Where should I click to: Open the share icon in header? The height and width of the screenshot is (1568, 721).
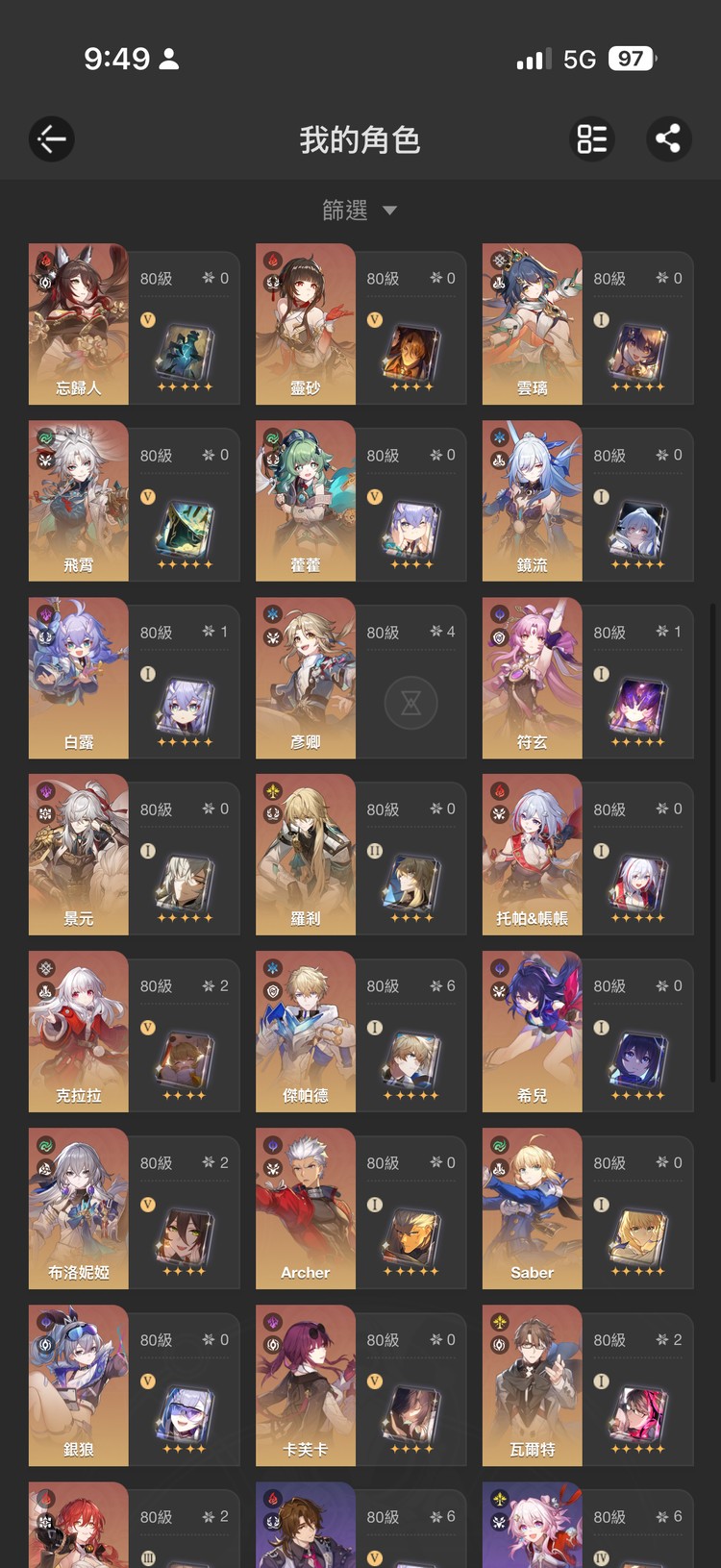point(668,139)
